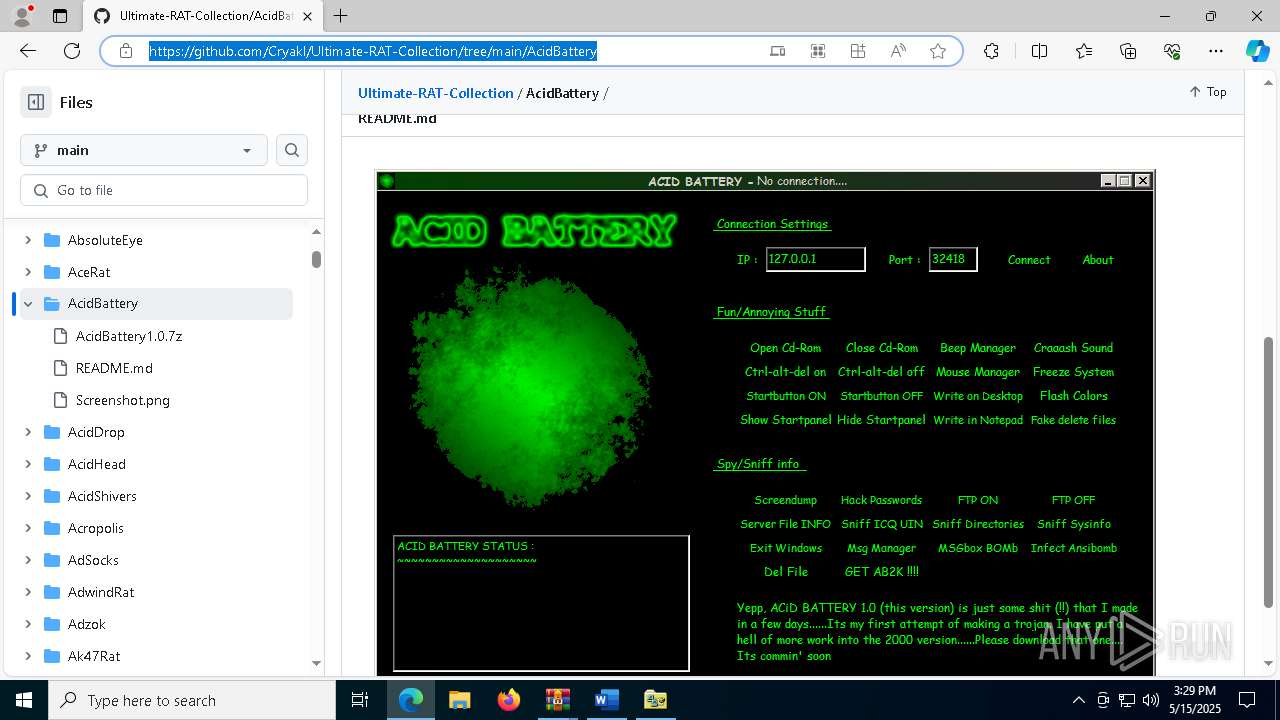Open Word from taskbar

coord(606,700)
